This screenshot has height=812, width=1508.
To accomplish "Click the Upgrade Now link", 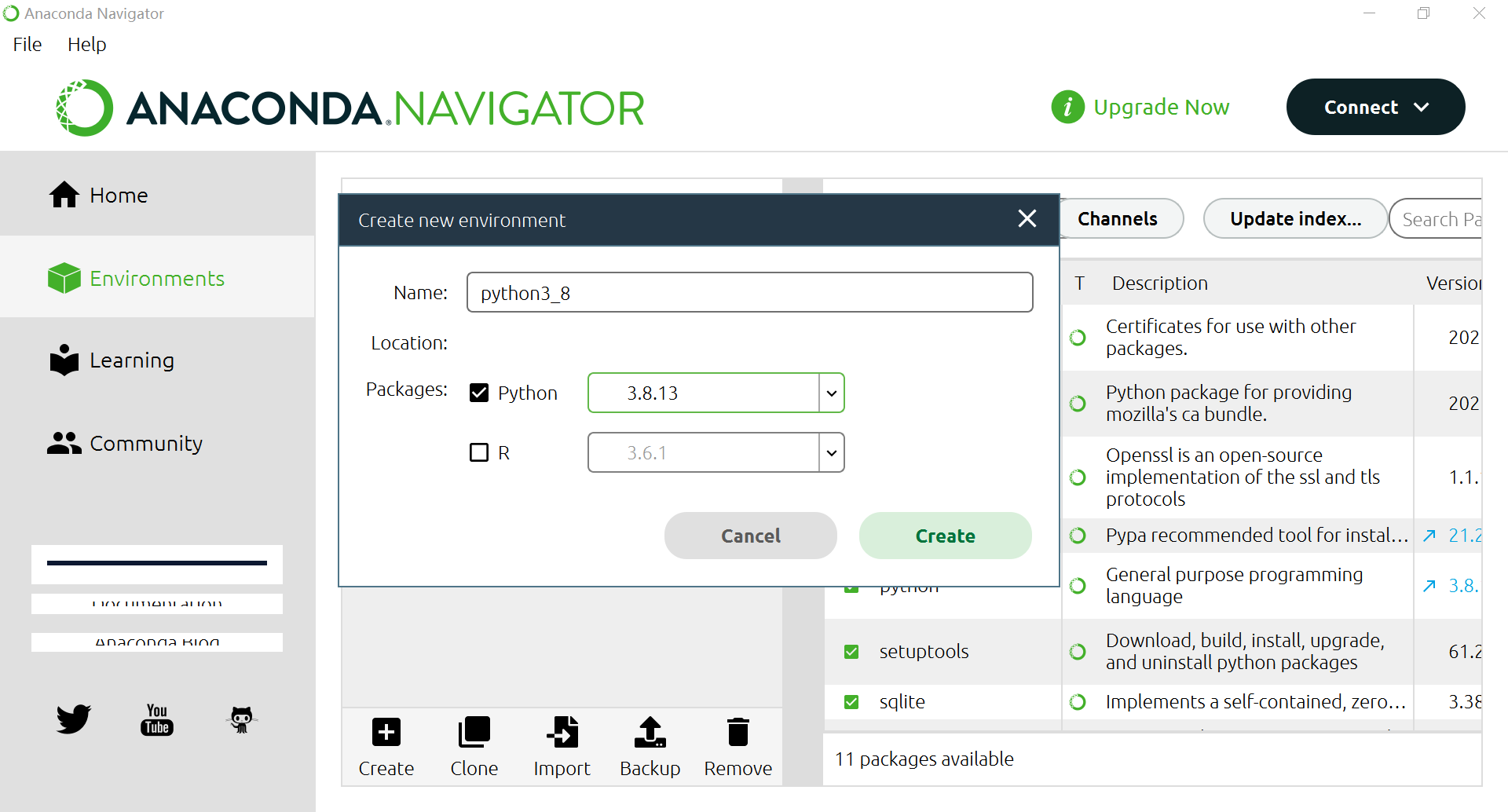I will [1161, 107].
